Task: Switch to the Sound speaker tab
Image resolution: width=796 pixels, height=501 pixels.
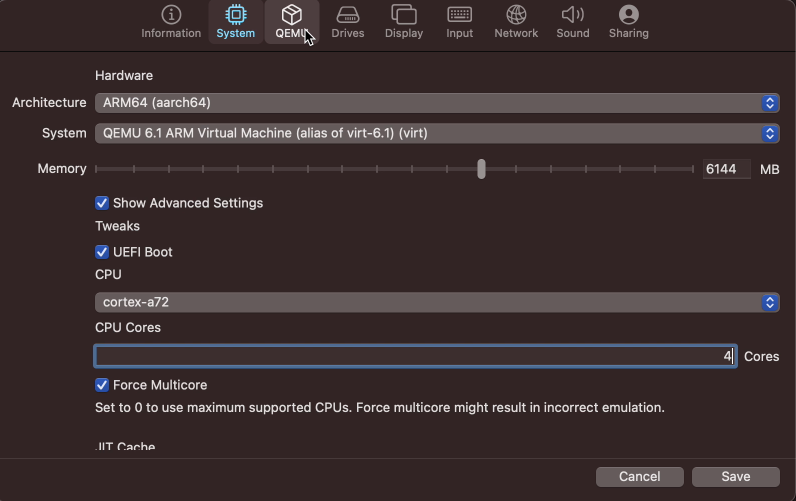Action: (573, 22)
